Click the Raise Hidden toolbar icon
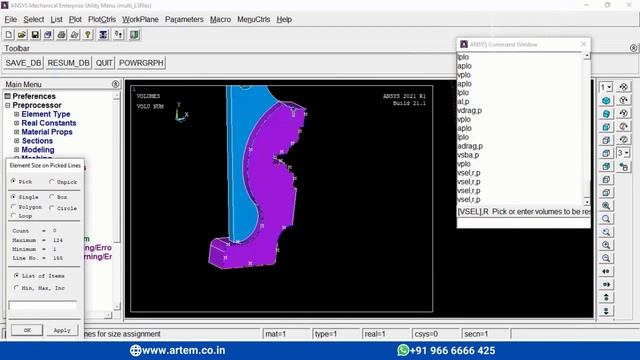The height and width of the screenshot is (360, 640). point(103,35)
